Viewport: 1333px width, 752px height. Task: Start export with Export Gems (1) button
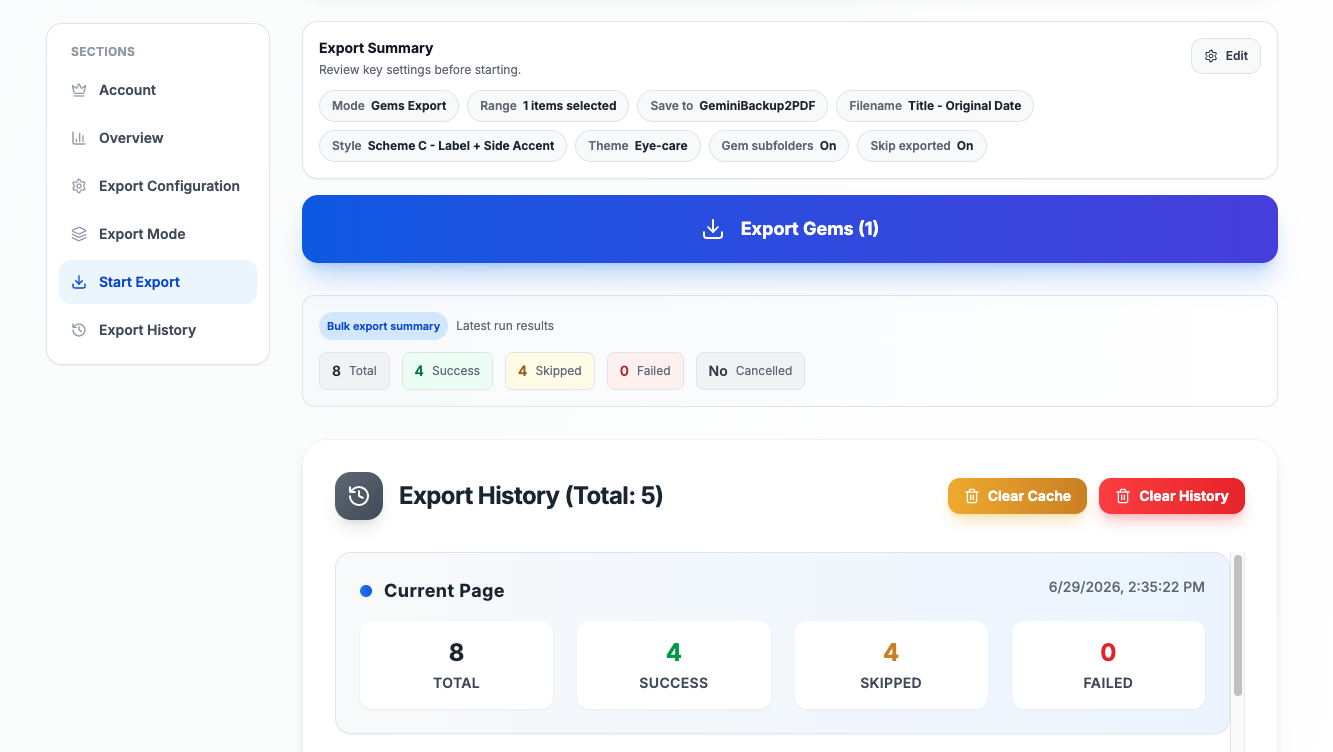790,229
